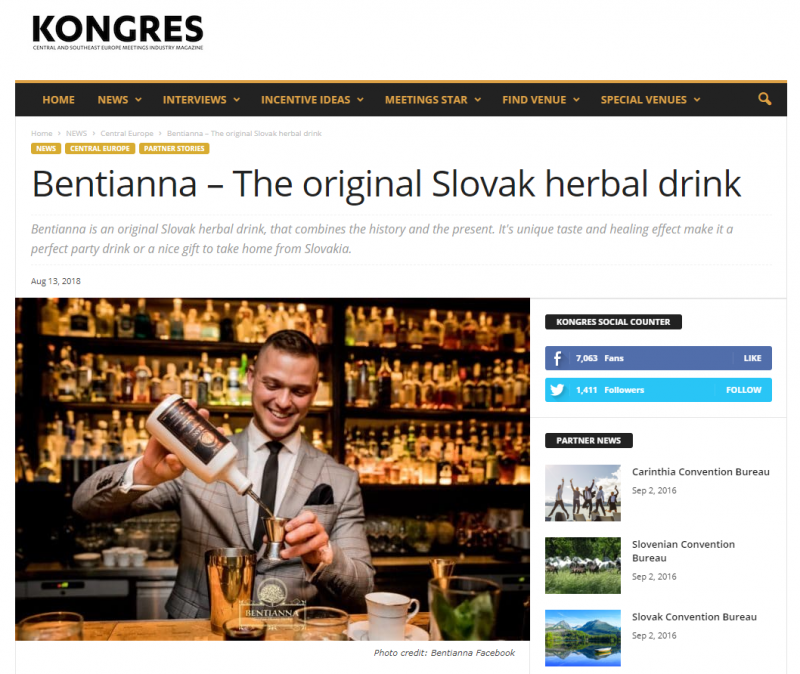Viewport: 800px width, 674px height.
Task: Click the Facebook logo icon
Action: [557, 358]
